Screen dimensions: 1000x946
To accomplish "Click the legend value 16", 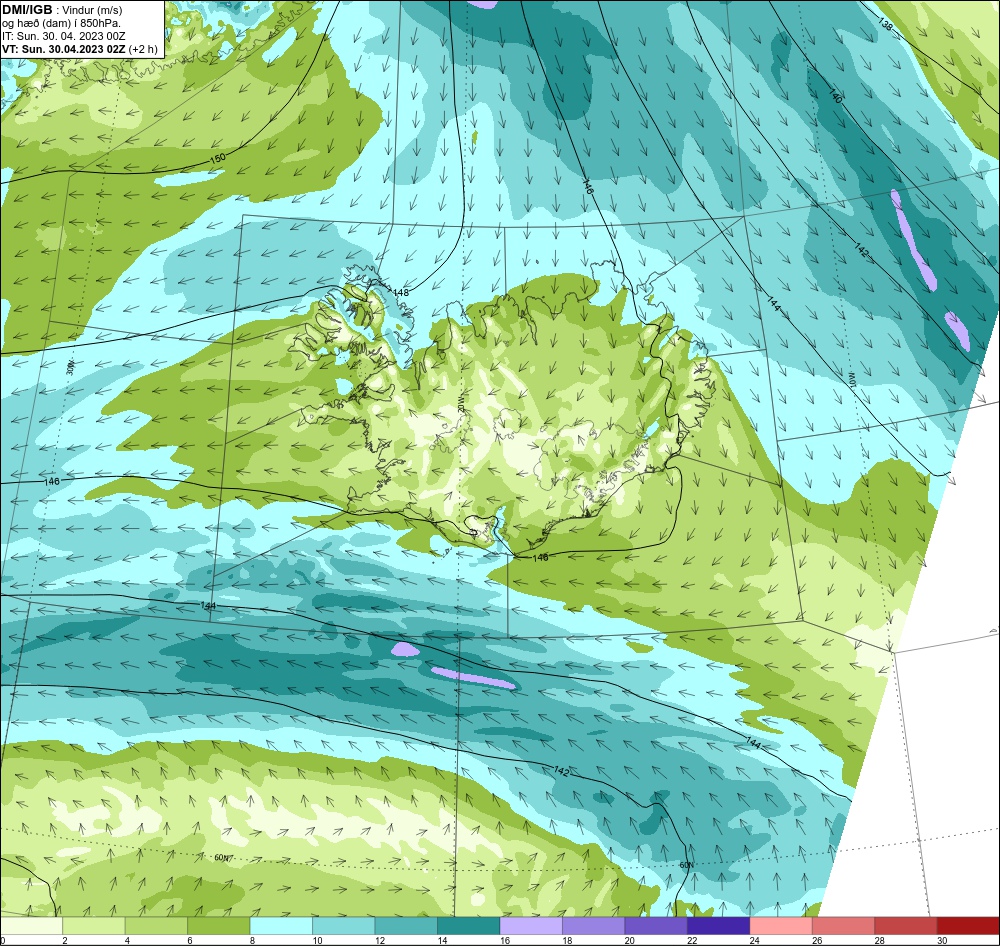I will pyautogui.click(x=504, y=940).
